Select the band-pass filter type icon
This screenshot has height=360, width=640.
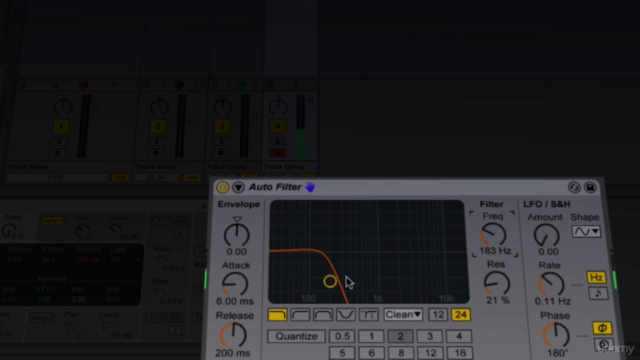(323, 315)
